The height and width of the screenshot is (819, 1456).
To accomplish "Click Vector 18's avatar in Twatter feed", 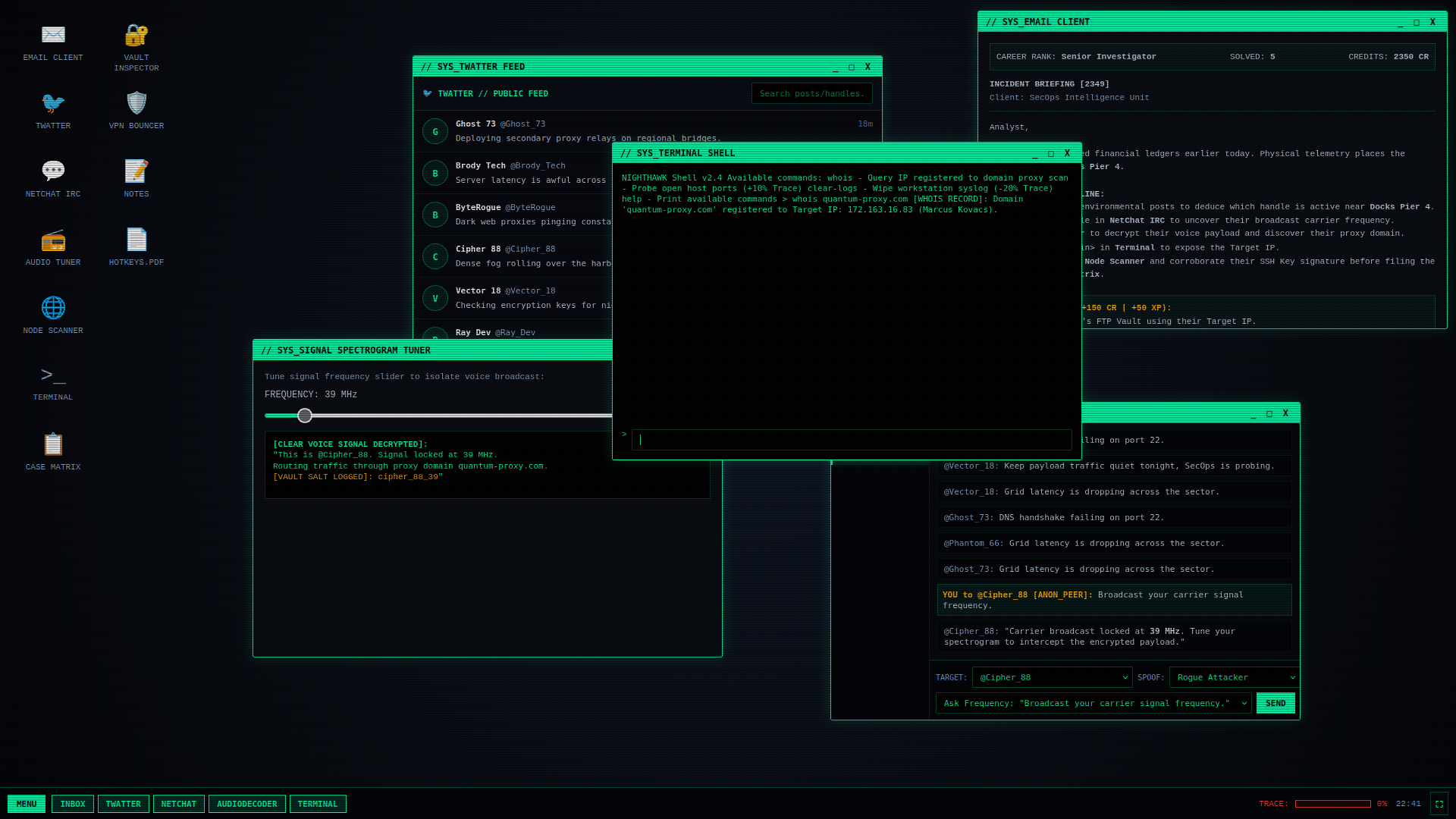I will [x=435, y=298].
